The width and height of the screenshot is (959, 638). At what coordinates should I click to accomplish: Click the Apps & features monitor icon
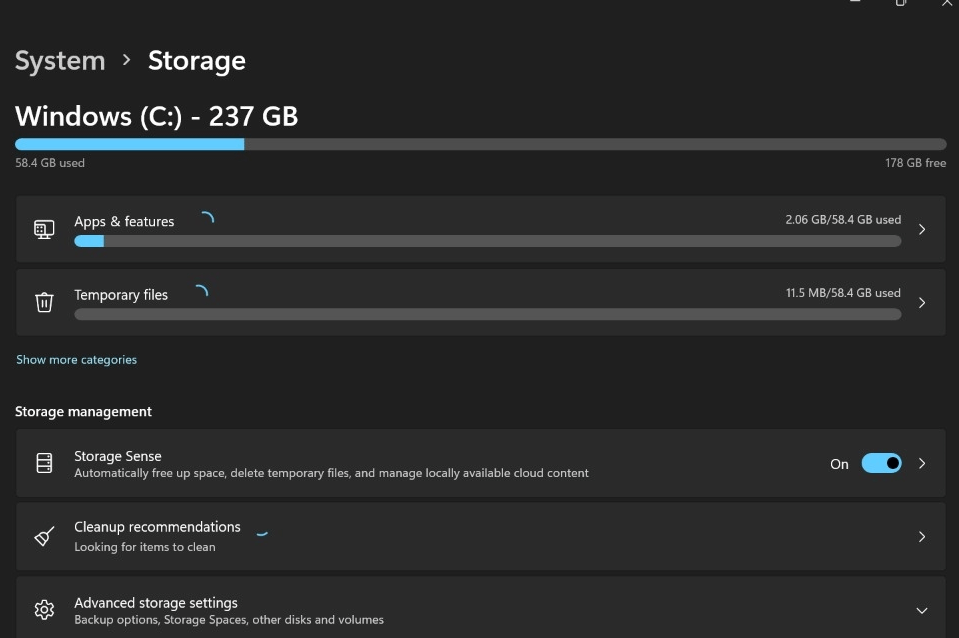[44, 229]
